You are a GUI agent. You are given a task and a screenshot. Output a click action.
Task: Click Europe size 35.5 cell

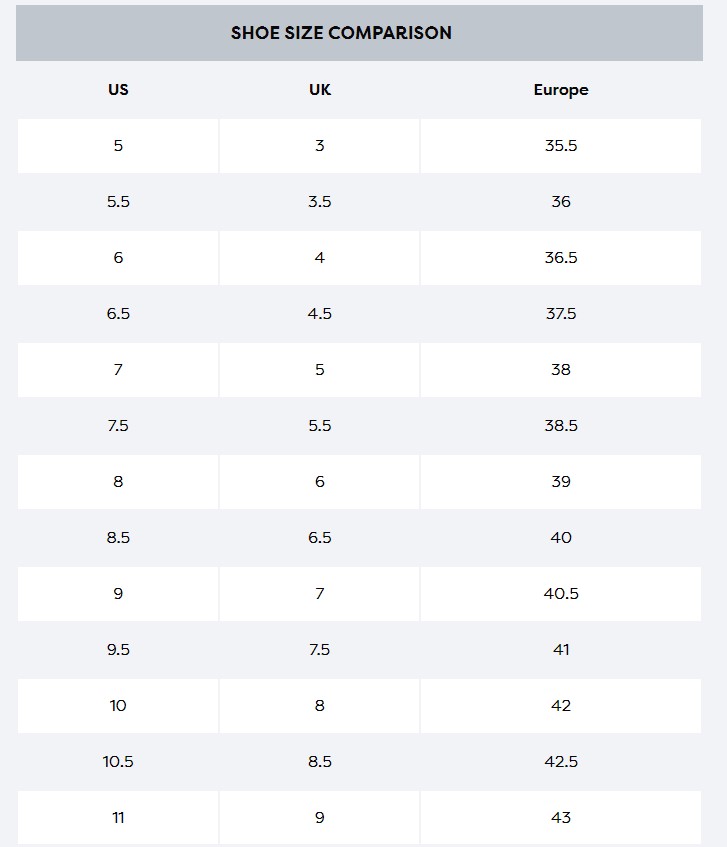pyautogui.click(x=561, y=145)
